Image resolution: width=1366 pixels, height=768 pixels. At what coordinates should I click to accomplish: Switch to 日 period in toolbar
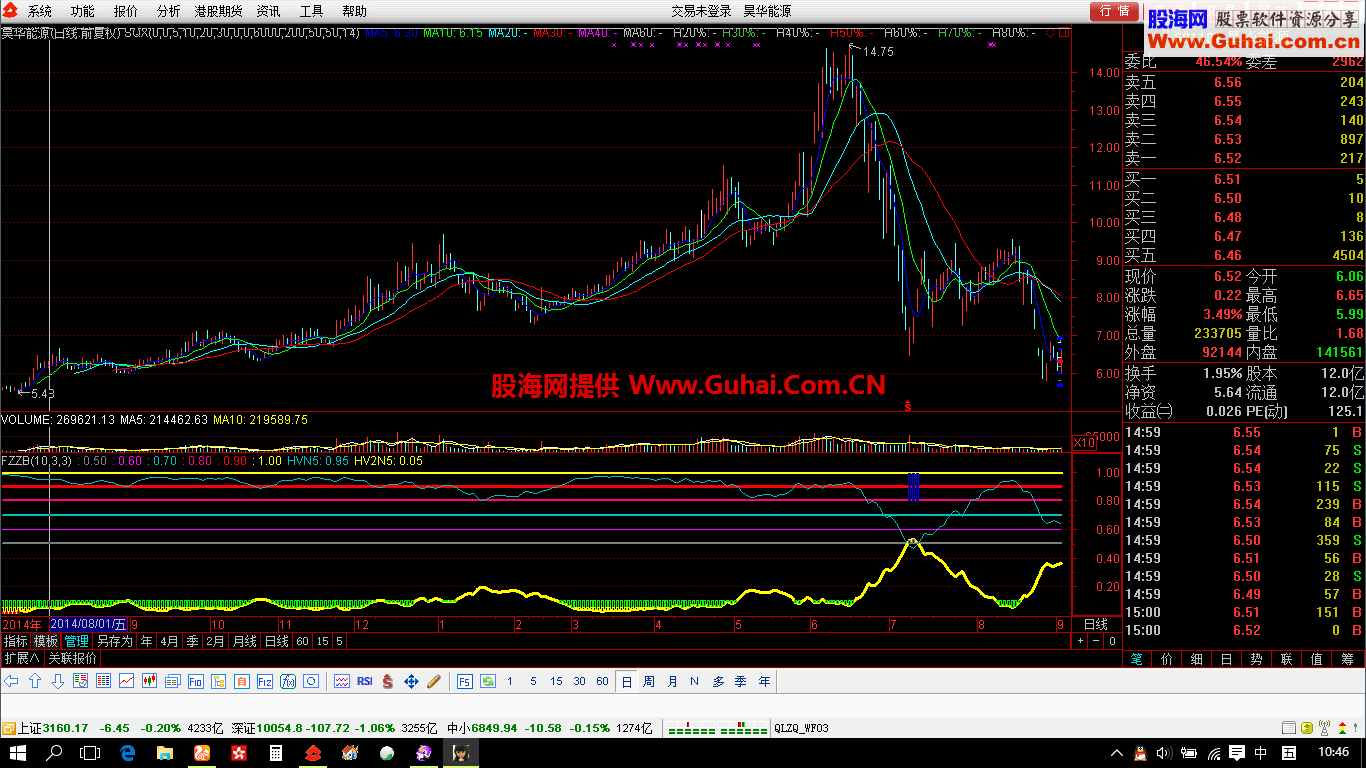(x=627, y=681)
